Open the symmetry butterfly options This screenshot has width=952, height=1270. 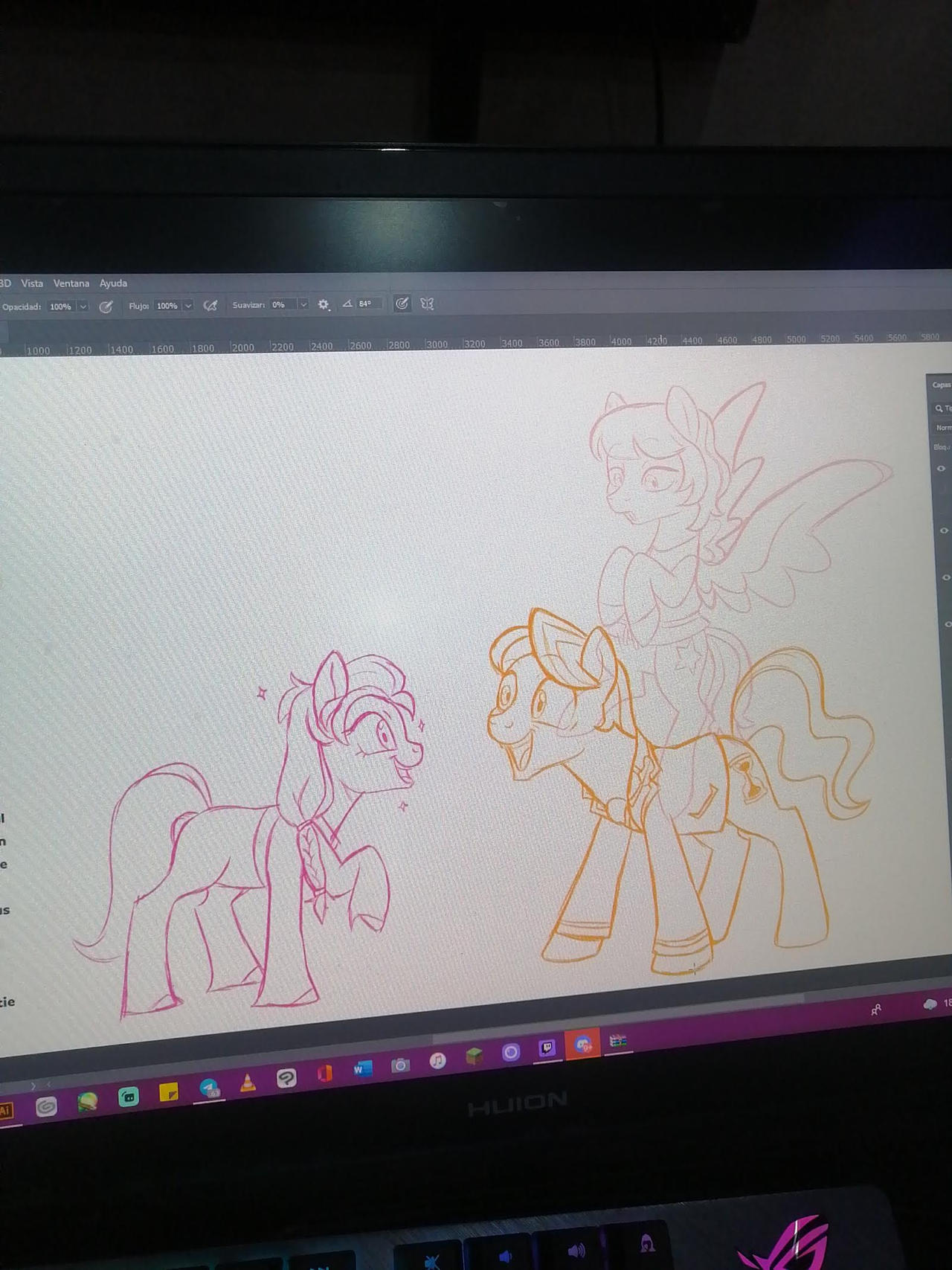pyautogui.click(x=427, y=304)
